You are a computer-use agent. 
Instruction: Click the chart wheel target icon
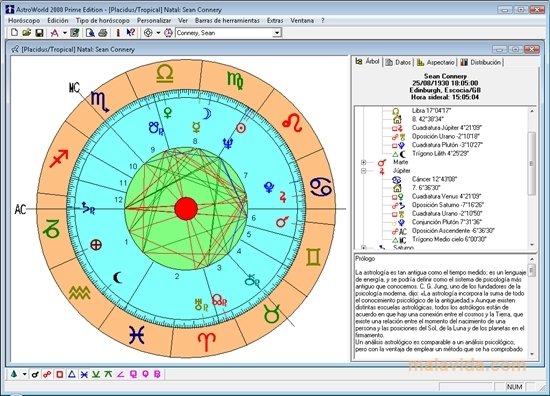point(148,33)
